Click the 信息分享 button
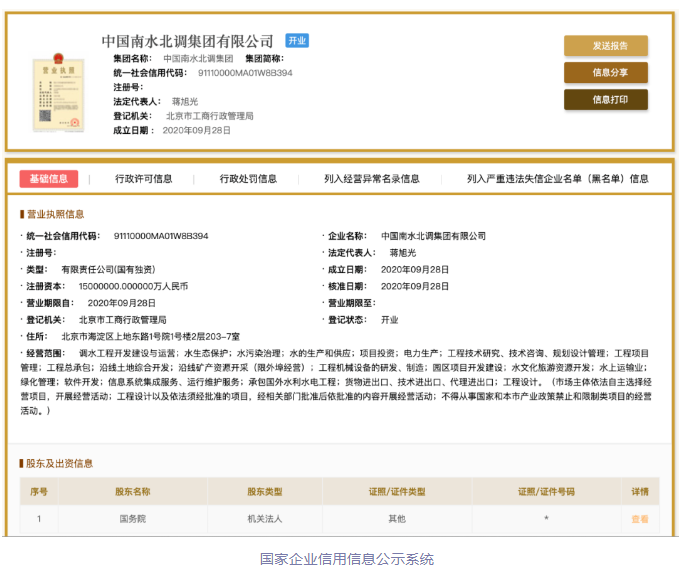The image size is (690, 581). 606,73
